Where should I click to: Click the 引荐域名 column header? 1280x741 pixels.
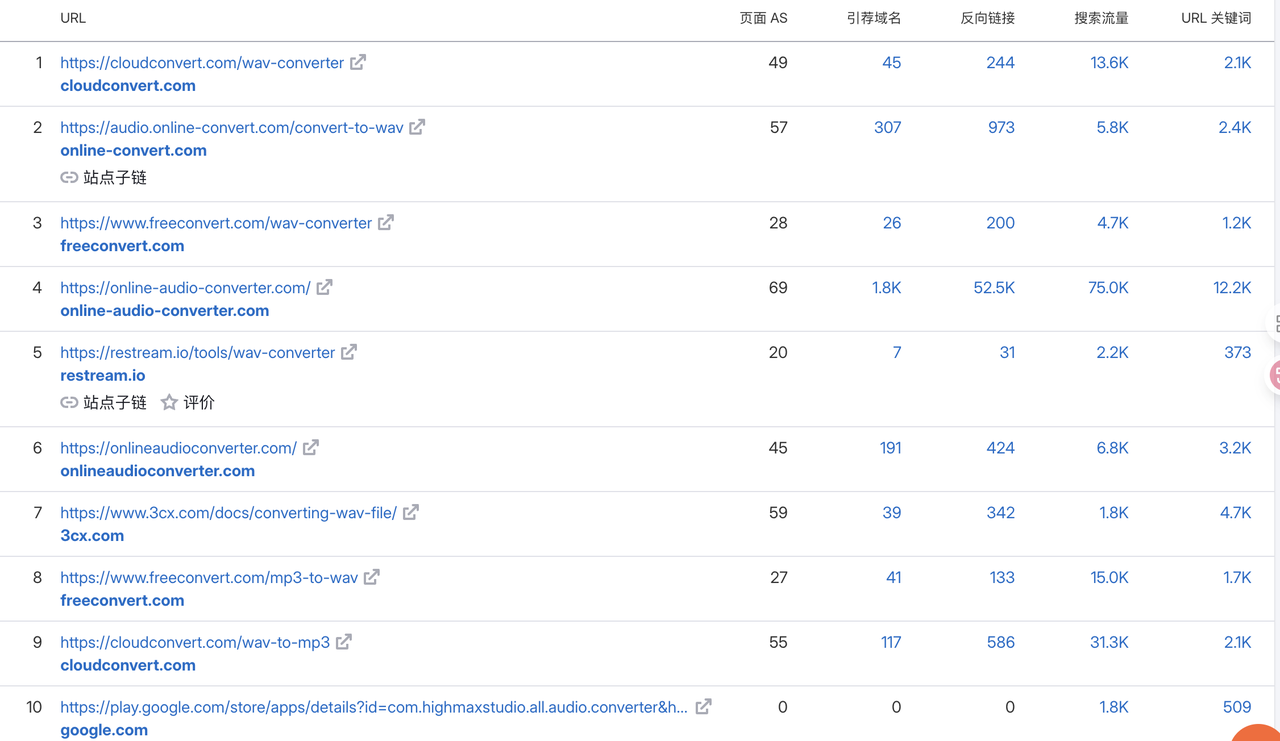(x=874, y=18)
